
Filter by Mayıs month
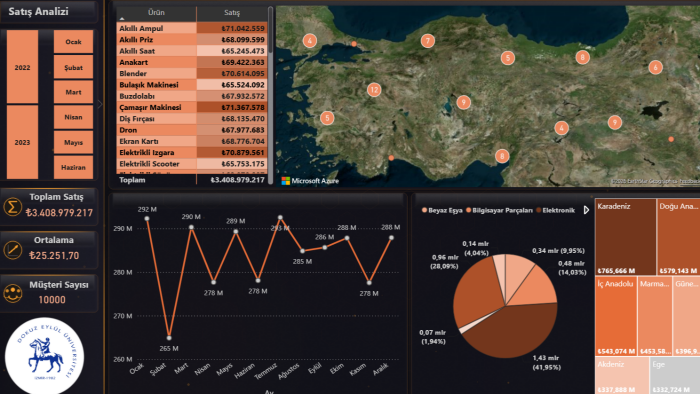[x=73, y=142]
